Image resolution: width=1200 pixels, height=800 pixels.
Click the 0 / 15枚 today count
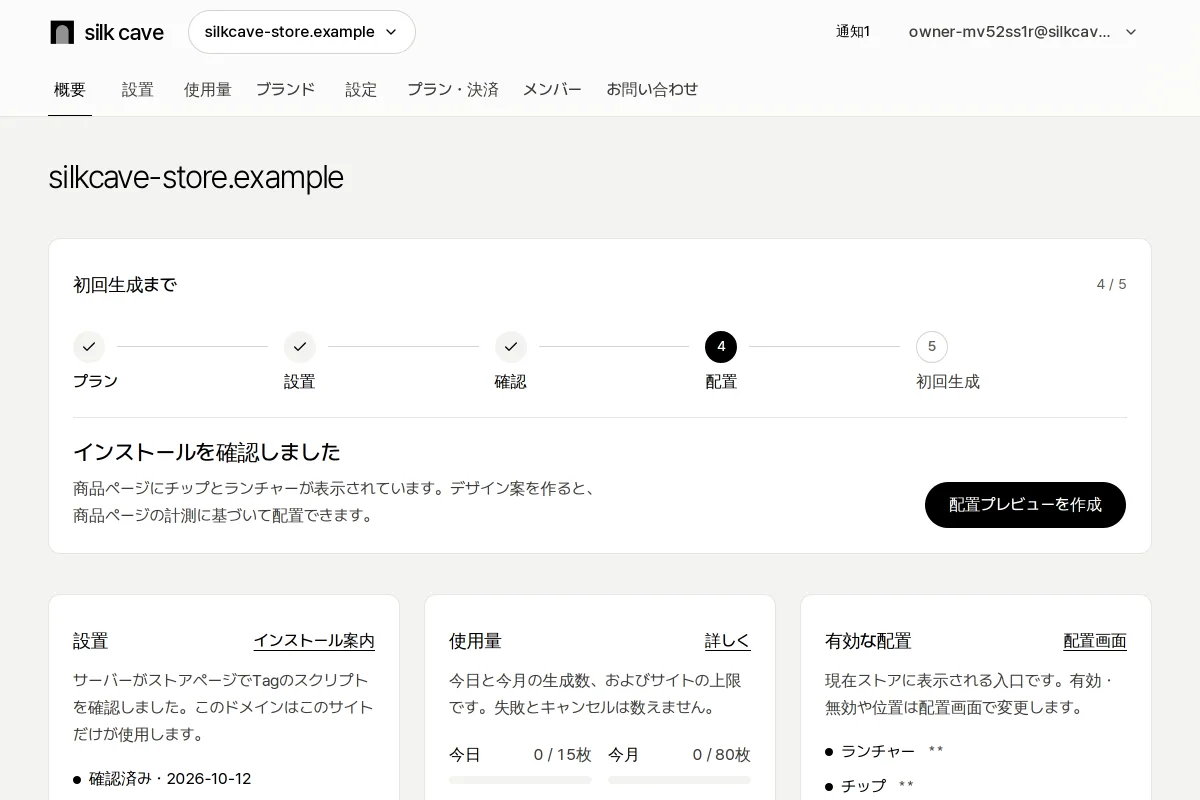coord(562,755)
